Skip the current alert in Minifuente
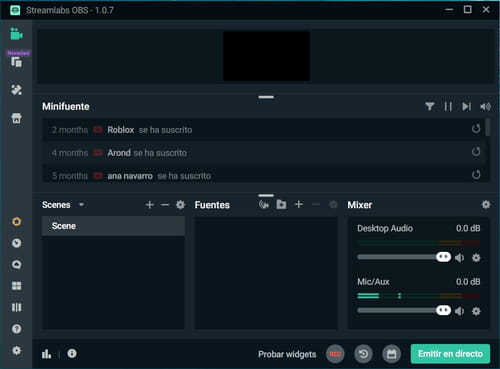The width and height of the screenshot is (500, 369). tap(466, 106)
